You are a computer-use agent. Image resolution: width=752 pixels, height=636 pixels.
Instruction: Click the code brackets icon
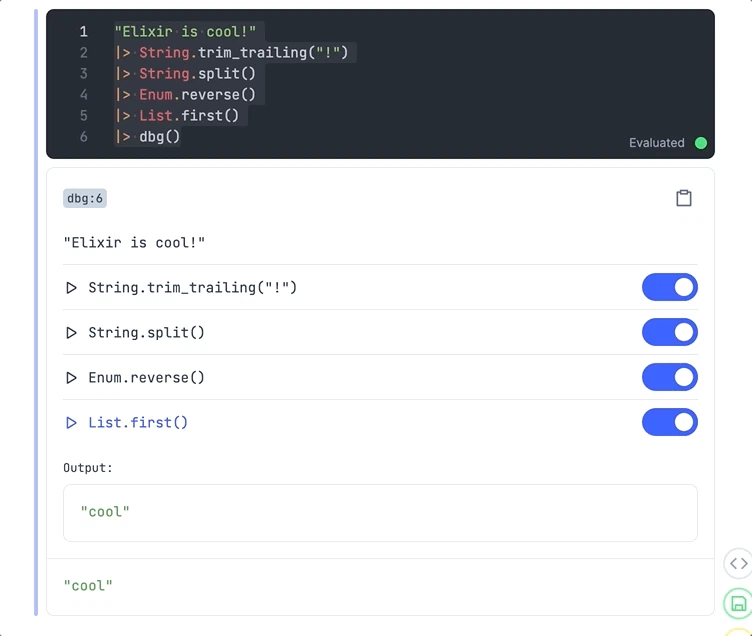point(739,563)
